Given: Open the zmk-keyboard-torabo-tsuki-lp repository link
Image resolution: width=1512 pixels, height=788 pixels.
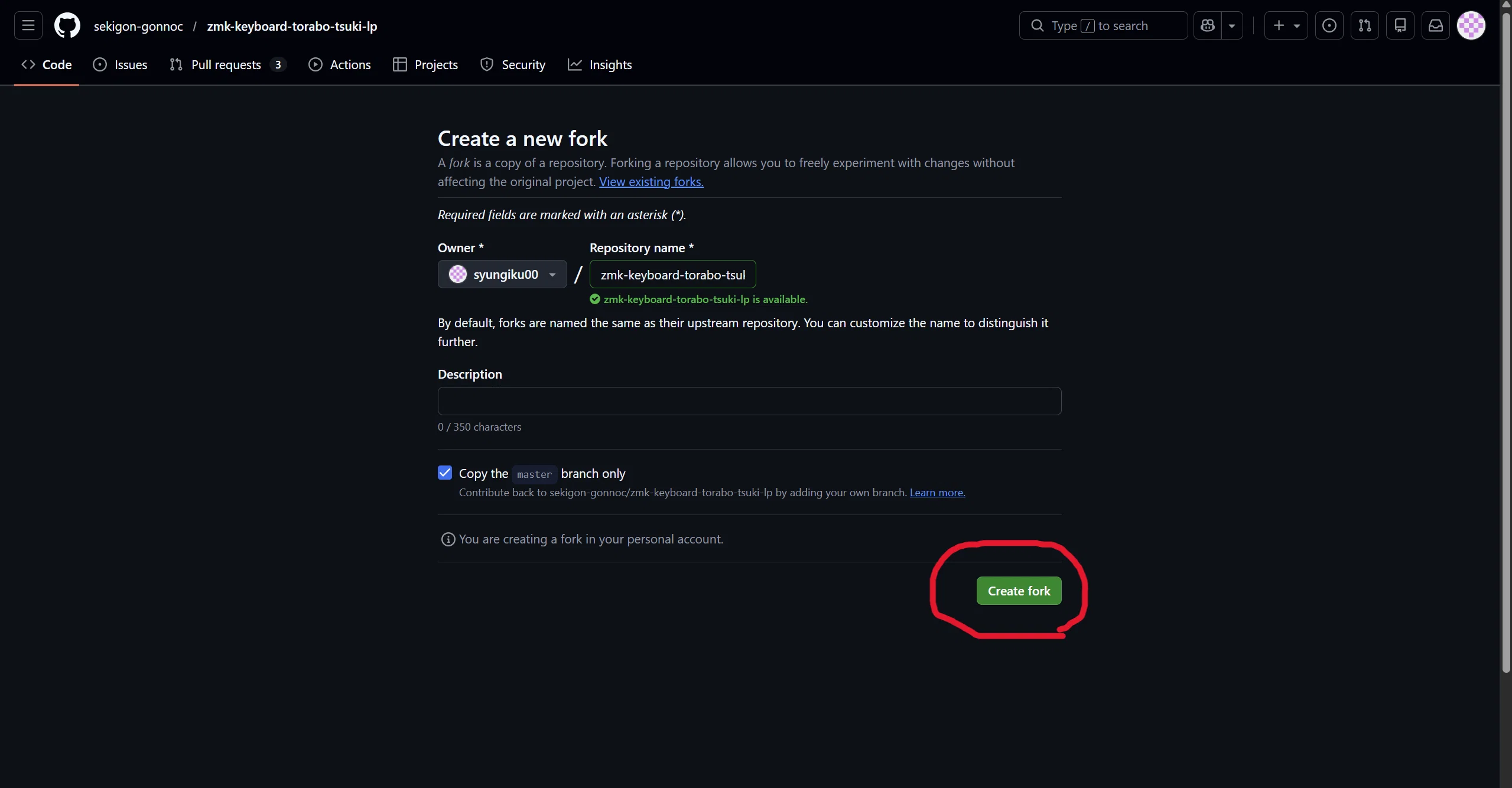Looking at the screenshot, I should click(x=292, y=27).
